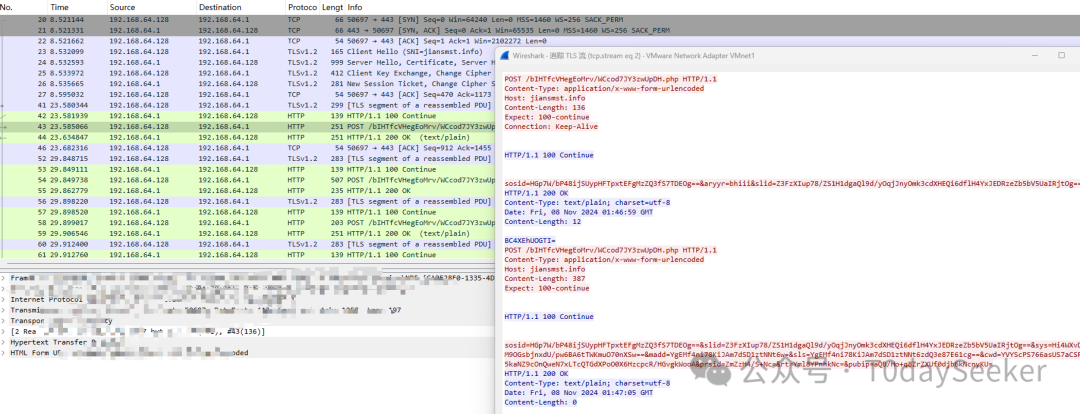Click the Destination column header

240,7
